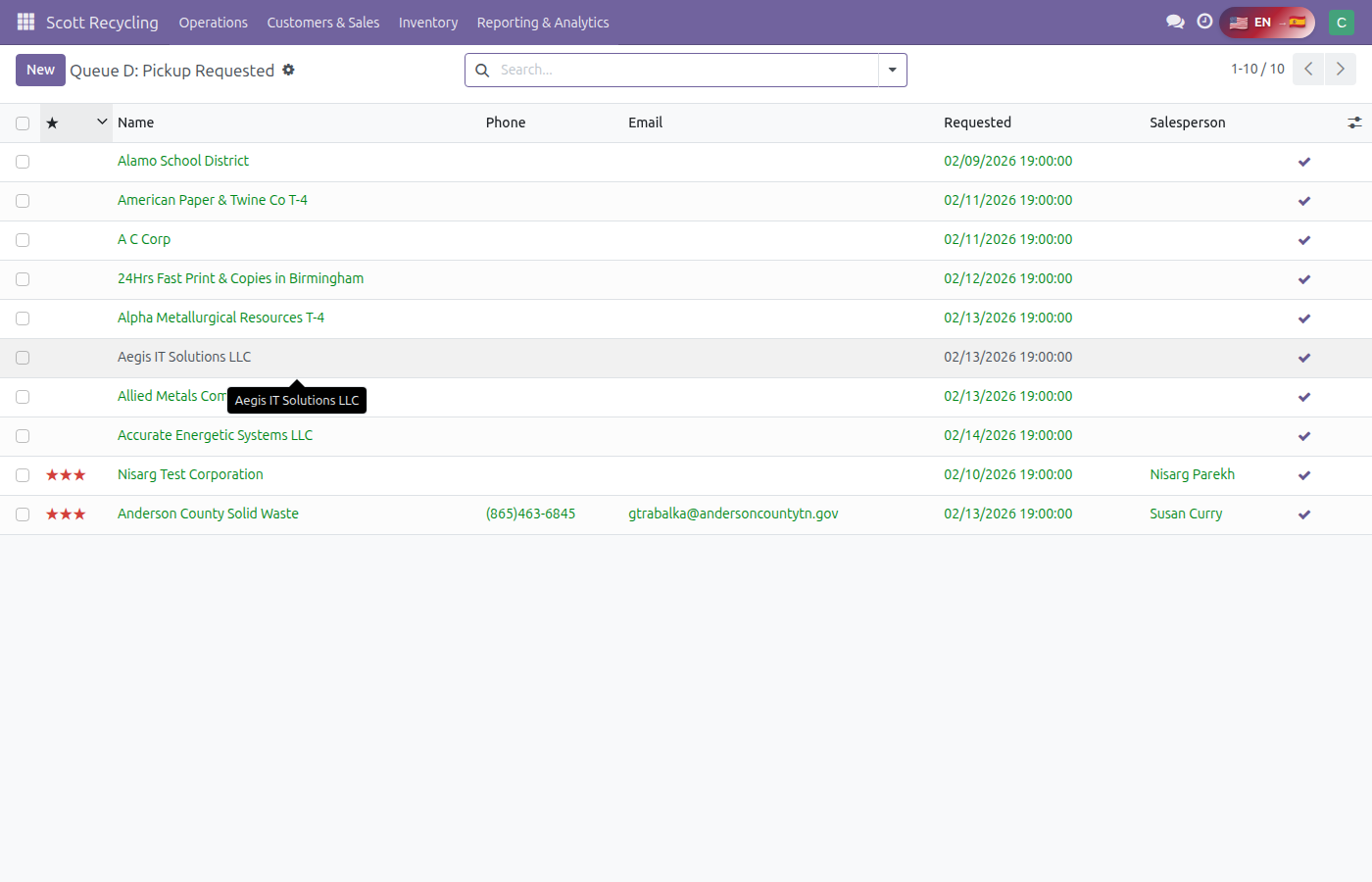The height and width of the screenshot is (882, 1372).
Task: Click the checkmark in Alpha Metallurgical Resources row
Action: (1304, 318)
